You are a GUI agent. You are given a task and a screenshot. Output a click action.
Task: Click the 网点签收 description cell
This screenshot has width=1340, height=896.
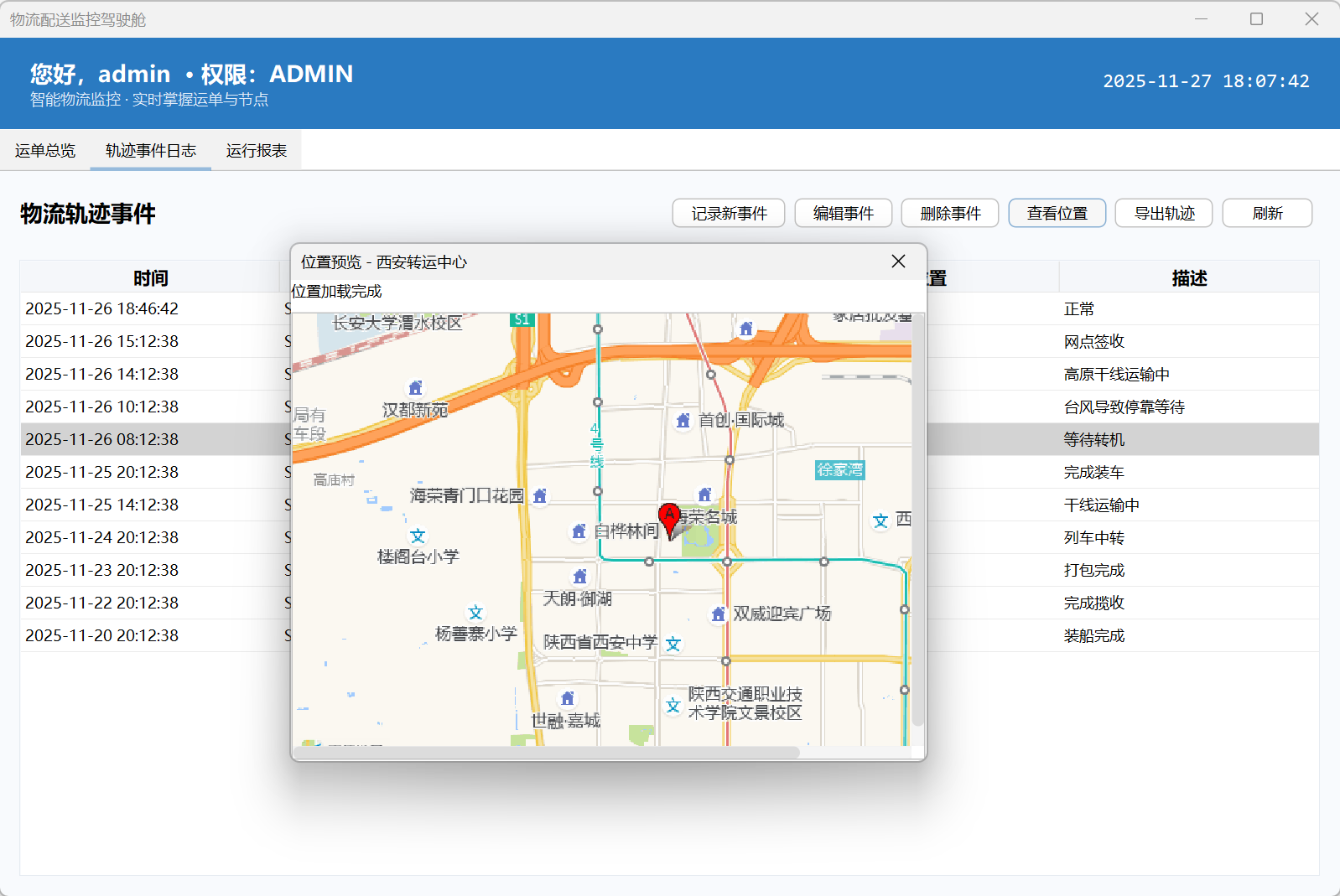(1189, 341)
